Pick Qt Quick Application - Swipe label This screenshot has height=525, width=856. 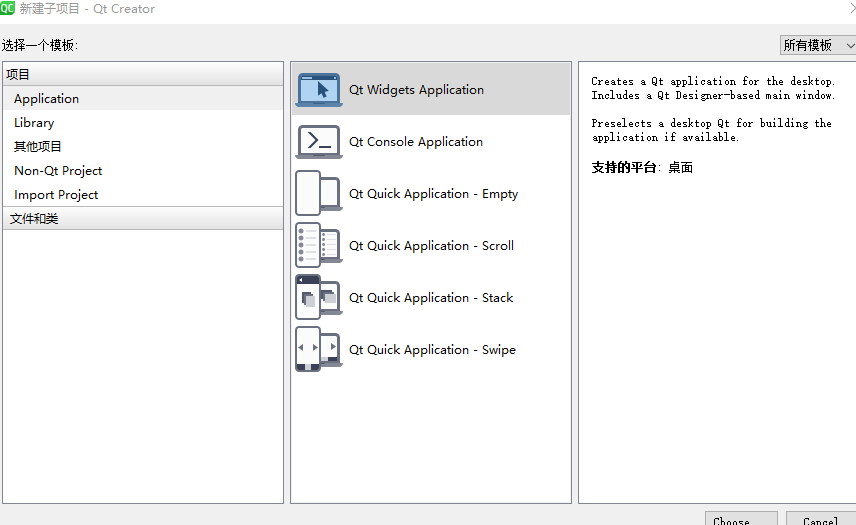432,349
